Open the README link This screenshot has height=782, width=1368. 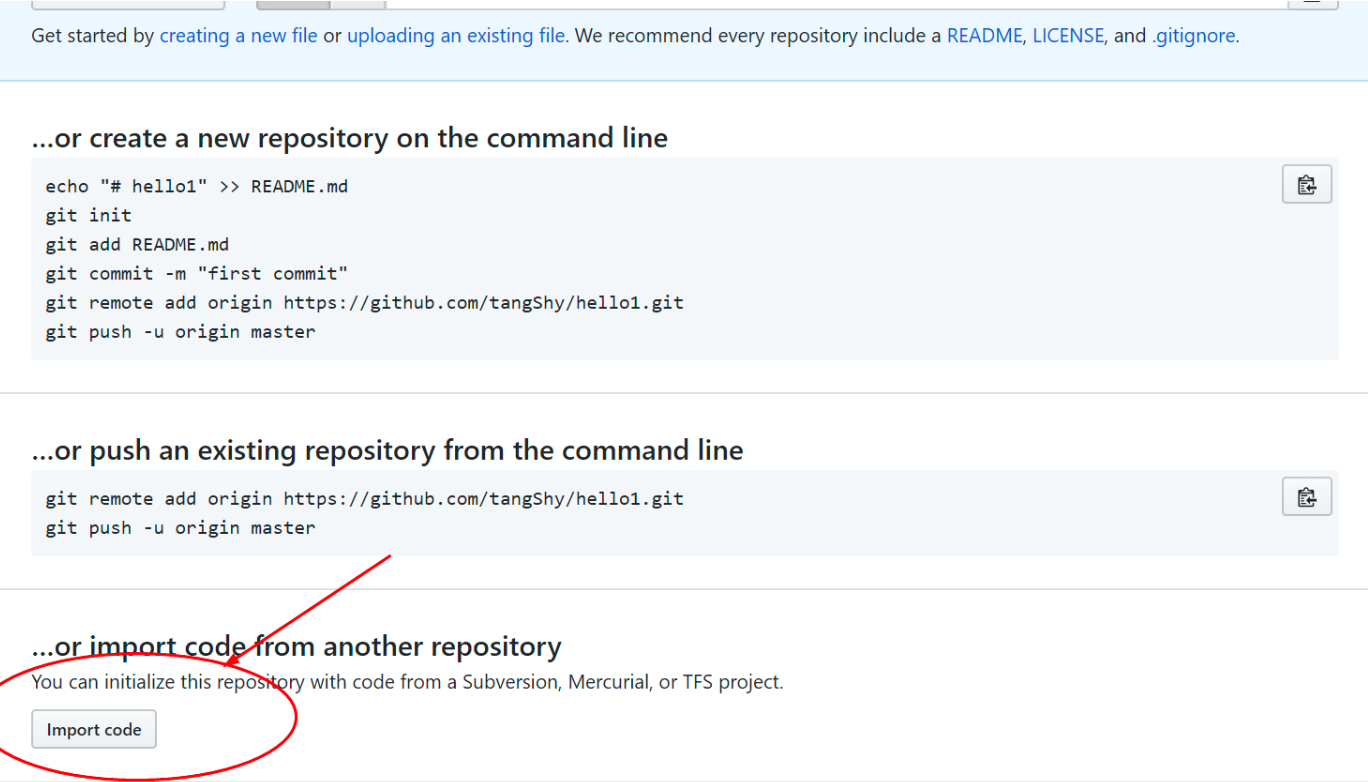coord(984,36)
